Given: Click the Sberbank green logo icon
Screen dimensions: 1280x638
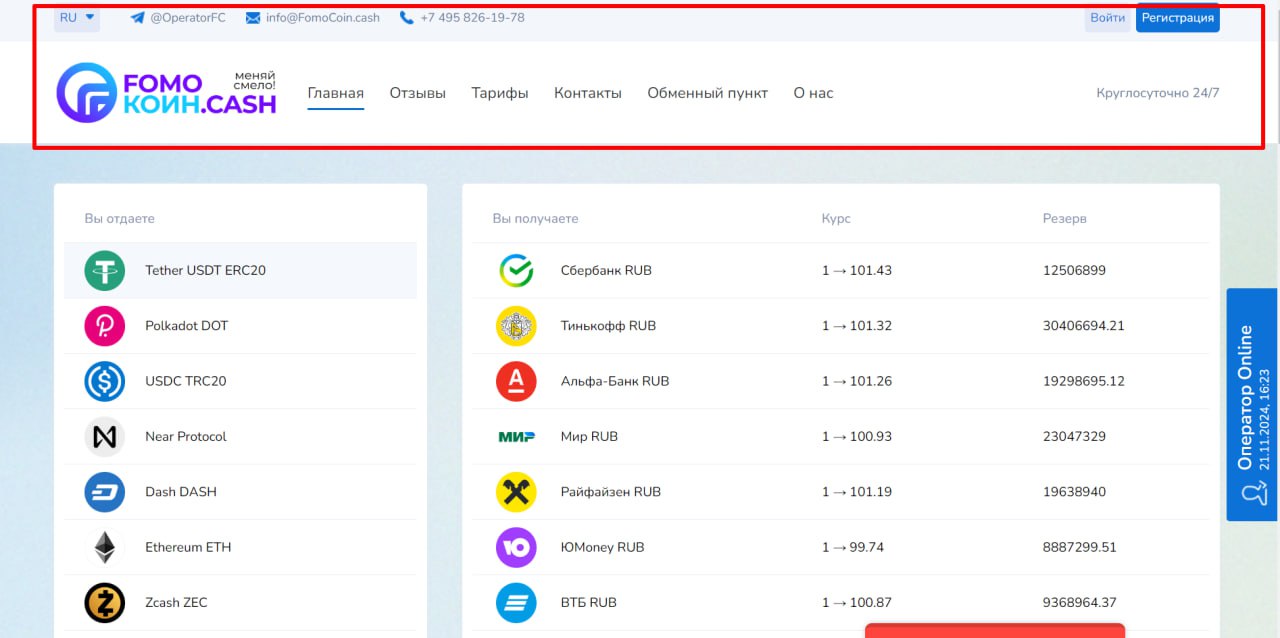Looking at the screenshot, I should pos(516,271).
